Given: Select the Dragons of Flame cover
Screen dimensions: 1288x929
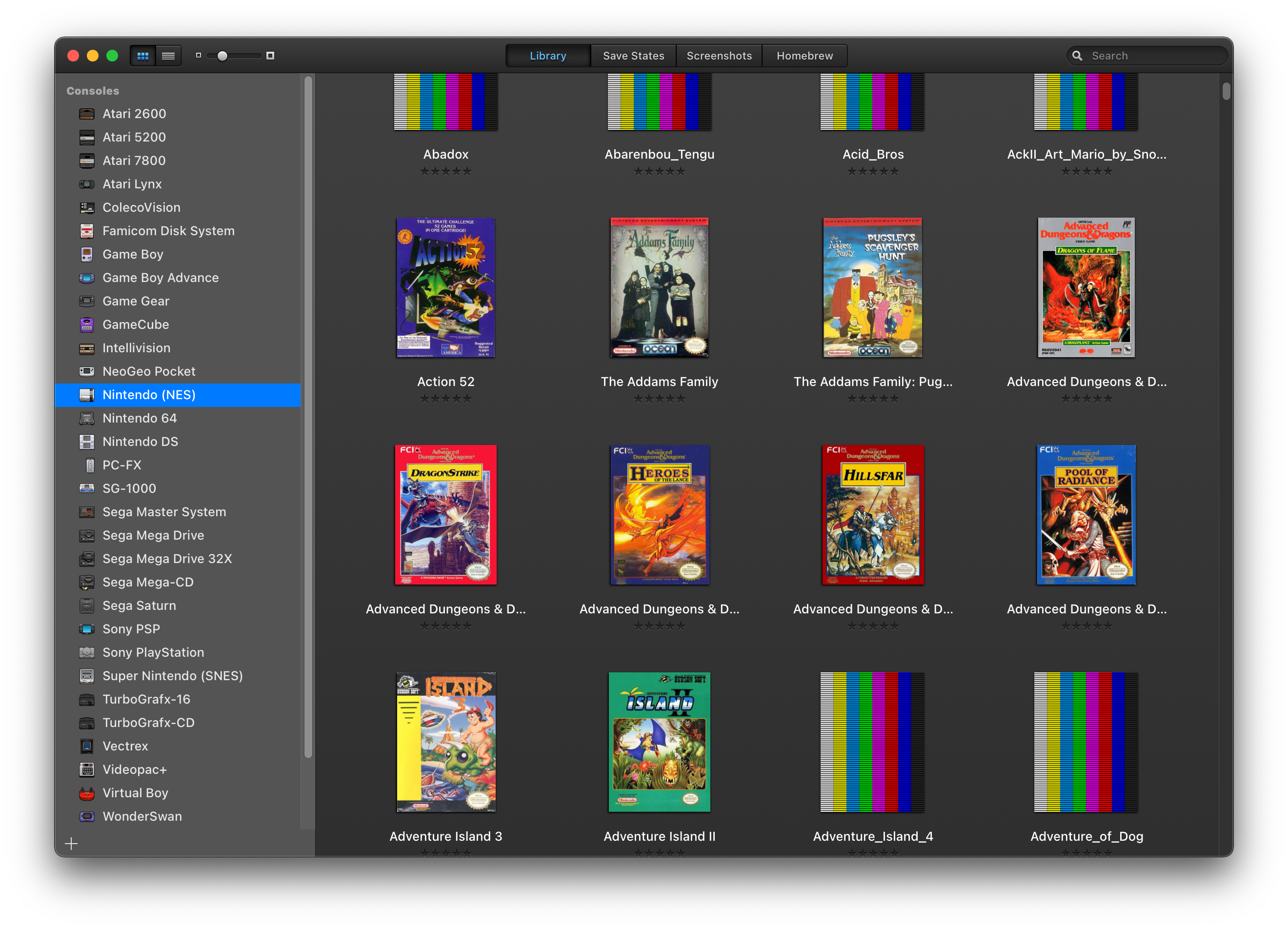Looking at the screenshot, I should tap(1087, 287).
